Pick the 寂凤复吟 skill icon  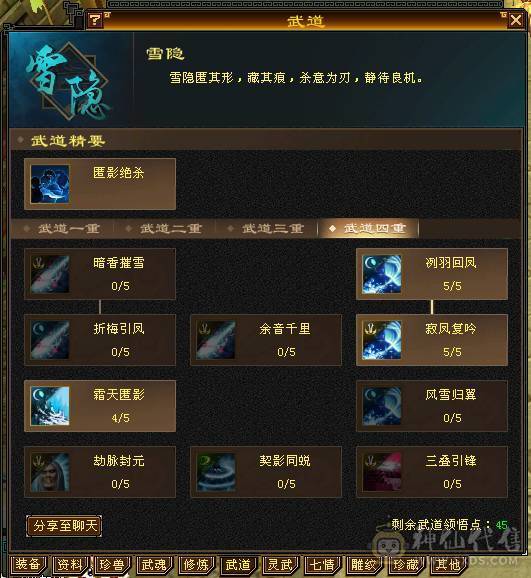coord(382,340)
